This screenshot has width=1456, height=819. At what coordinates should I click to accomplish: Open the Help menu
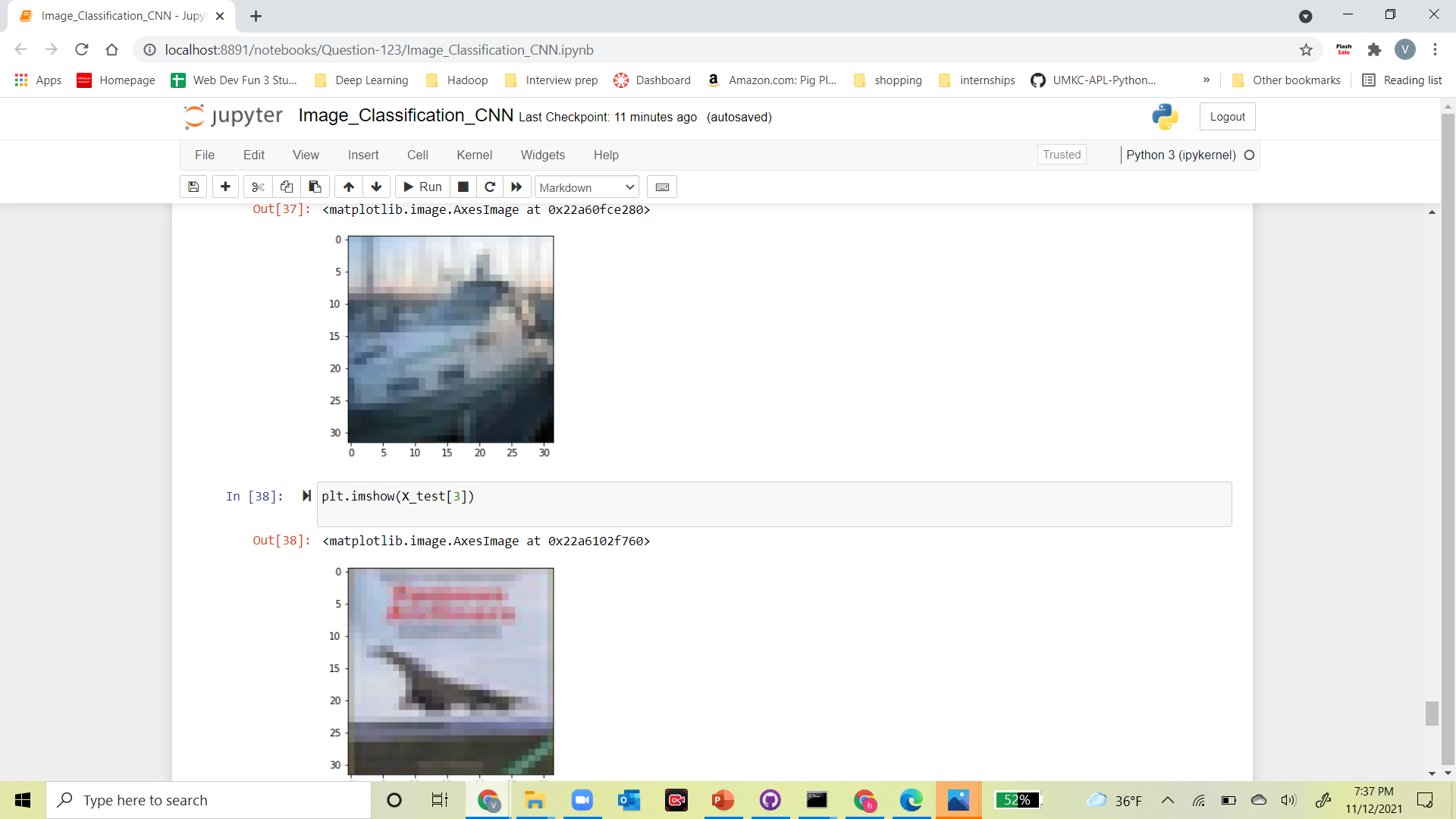606,155
